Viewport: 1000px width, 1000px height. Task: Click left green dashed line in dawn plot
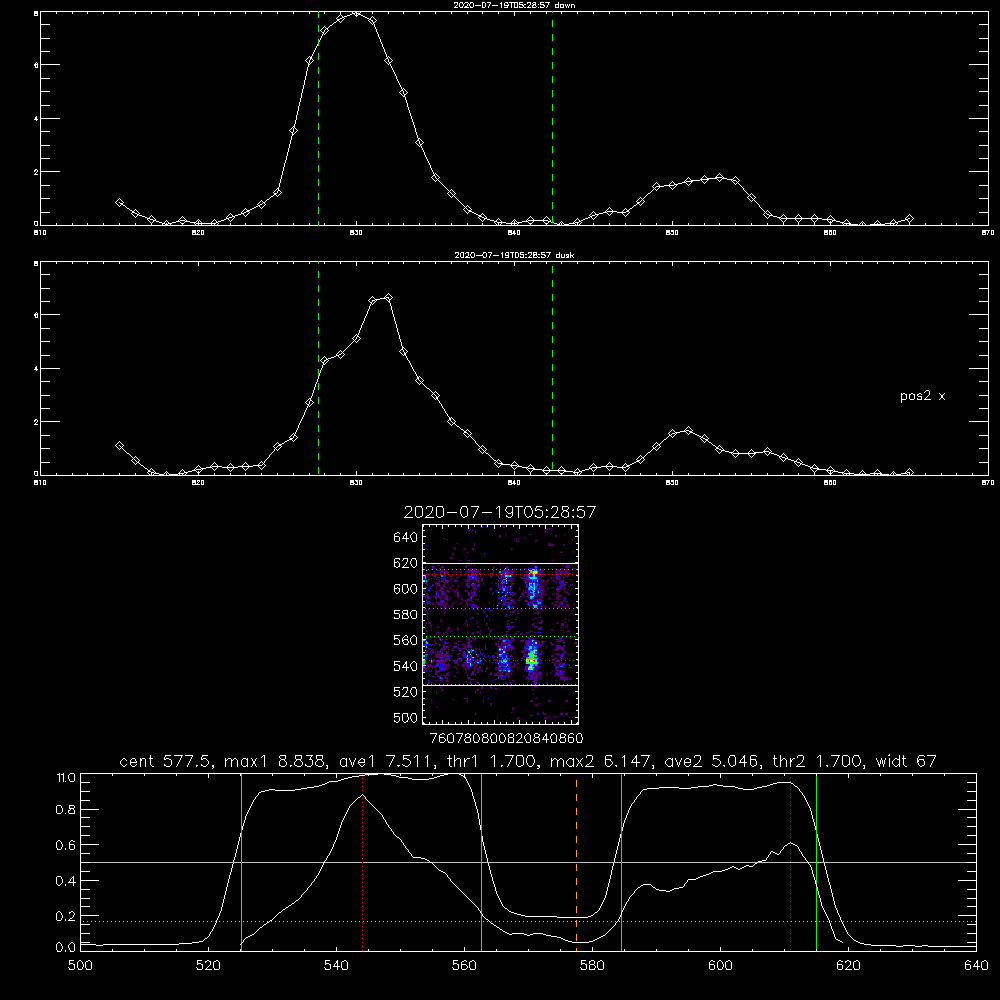click(x=318, y=119)
